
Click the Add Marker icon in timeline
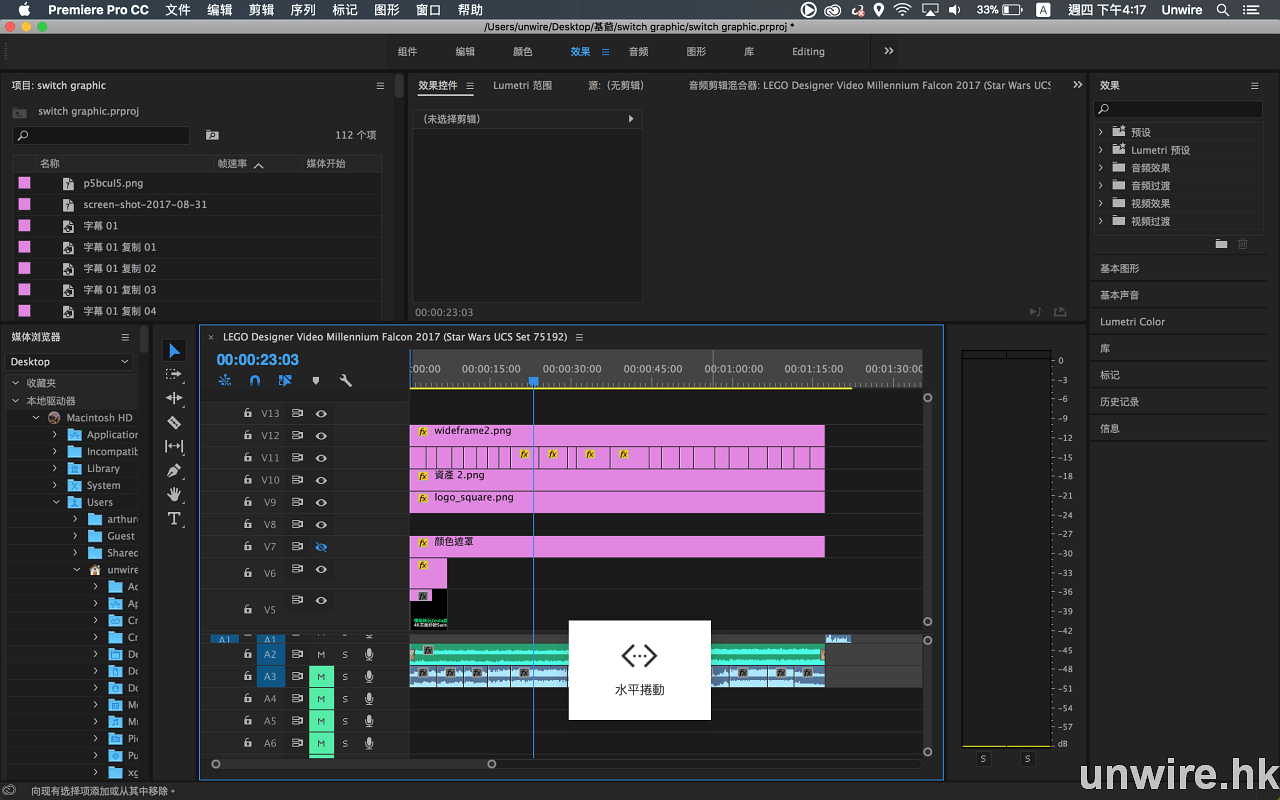(x=316, y=381)
